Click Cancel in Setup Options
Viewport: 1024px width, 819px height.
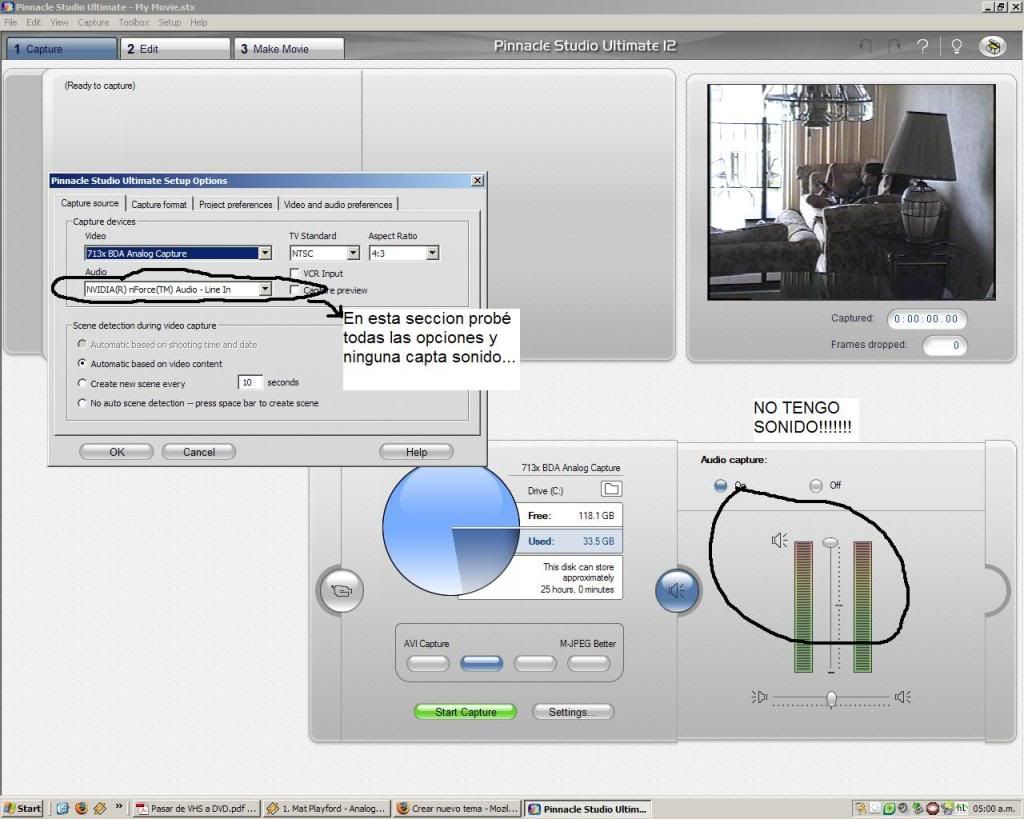tap(199, 451)
